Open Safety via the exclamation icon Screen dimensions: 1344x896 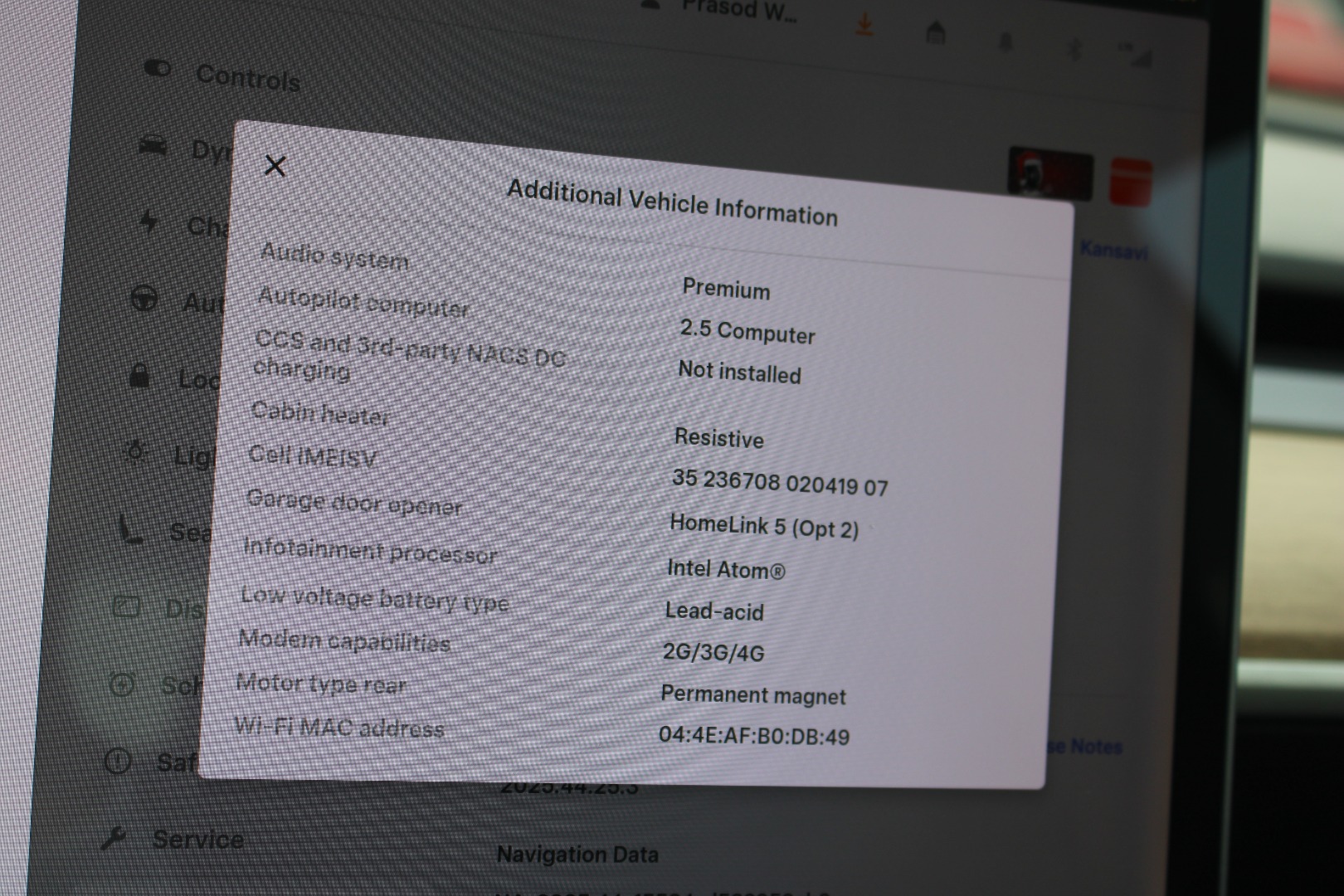tap(118, 761)
